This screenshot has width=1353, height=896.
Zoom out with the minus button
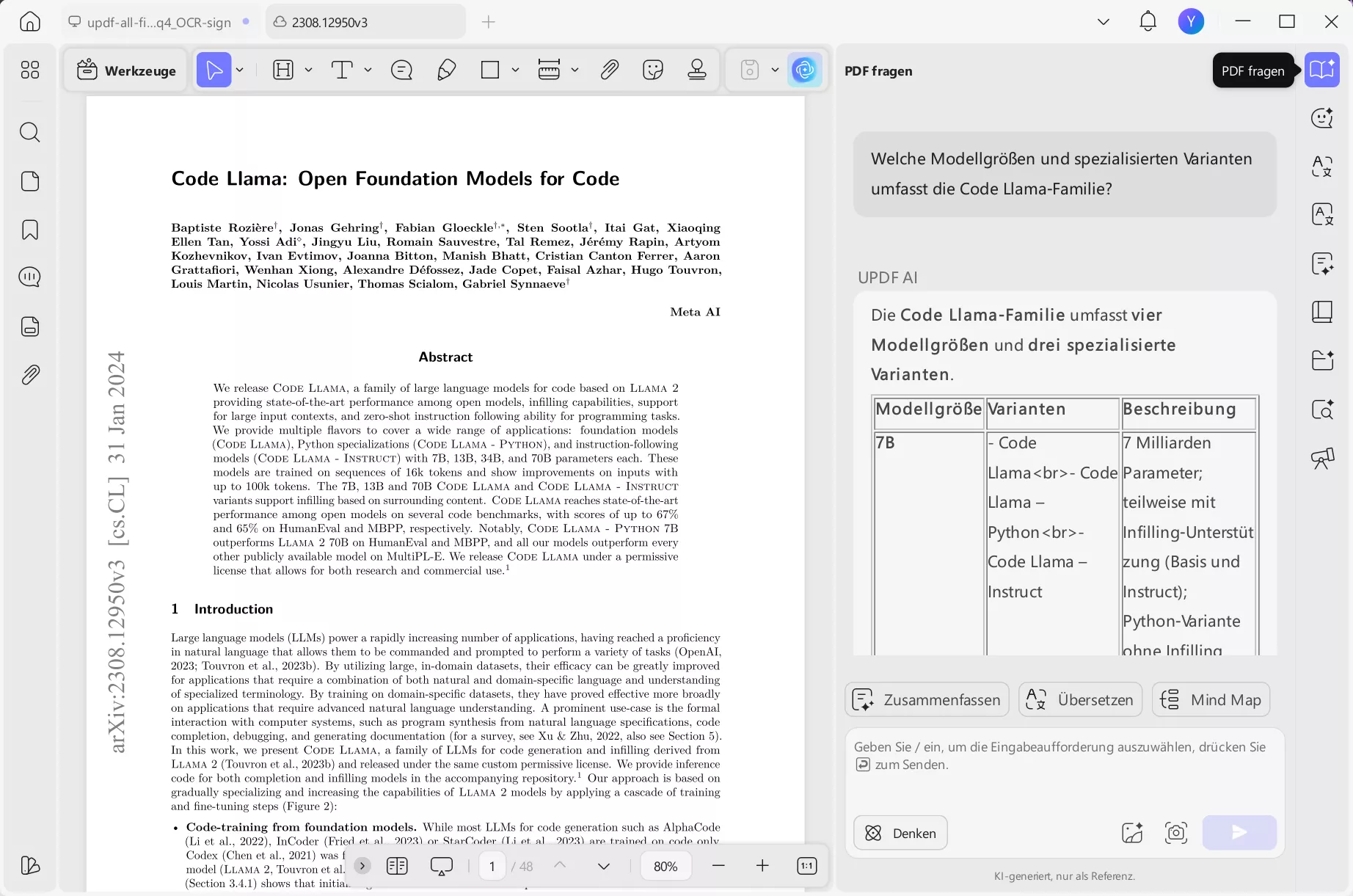coord(718,866)
